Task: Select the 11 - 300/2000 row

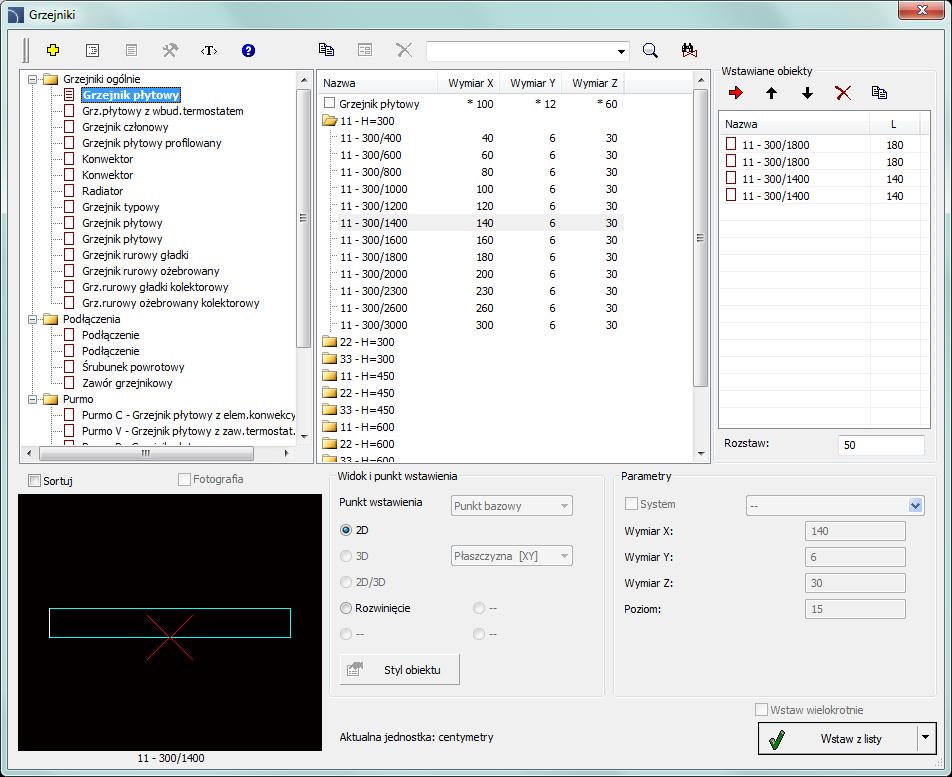Action: 480,274
